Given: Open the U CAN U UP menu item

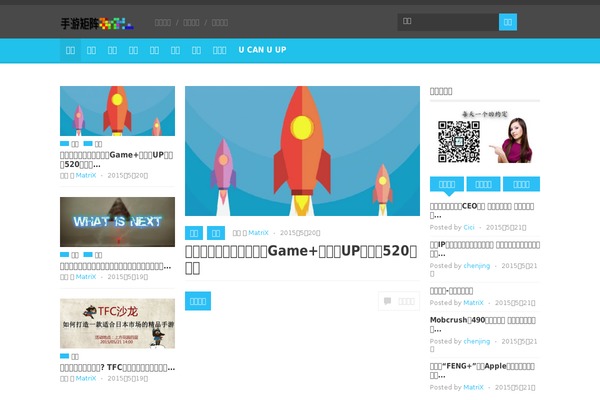Looking at the screenshot, I should coord(262,50).
